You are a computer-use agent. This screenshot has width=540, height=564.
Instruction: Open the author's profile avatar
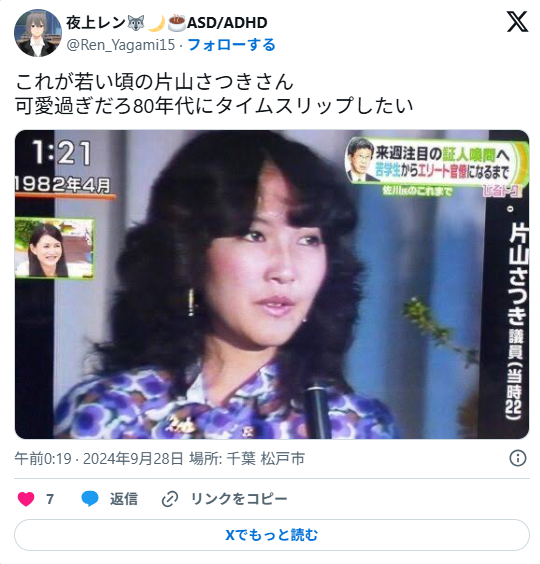38,33
